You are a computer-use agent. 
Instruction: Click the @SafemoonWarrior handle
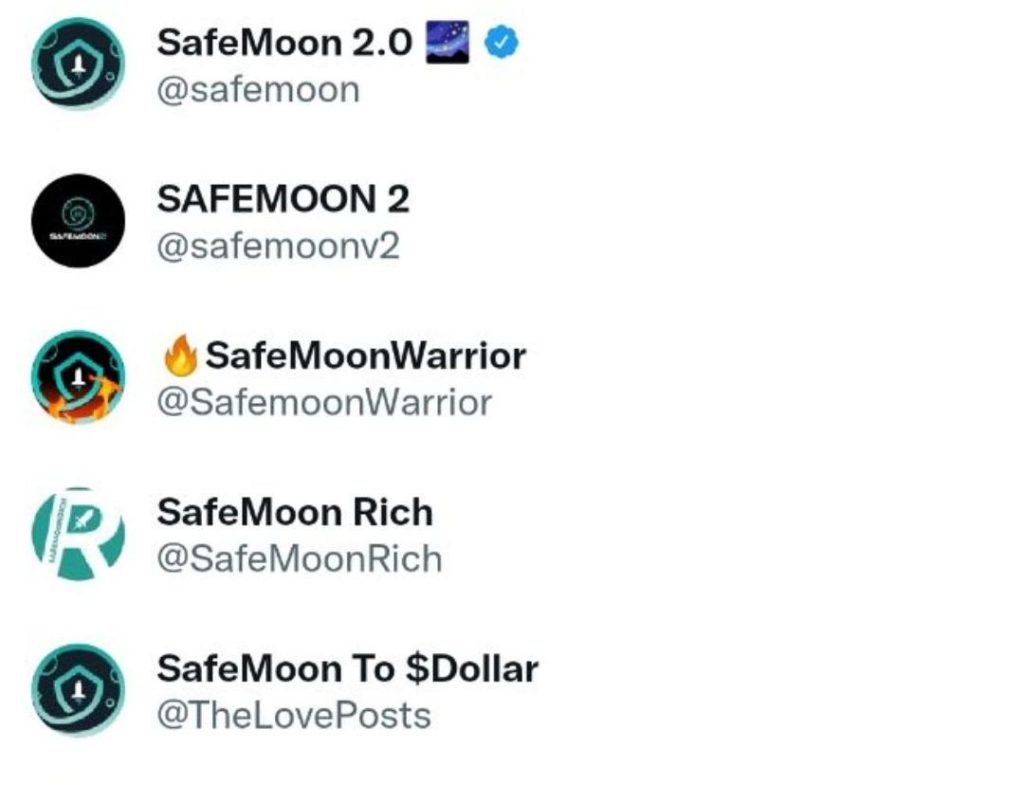[324, 403]
